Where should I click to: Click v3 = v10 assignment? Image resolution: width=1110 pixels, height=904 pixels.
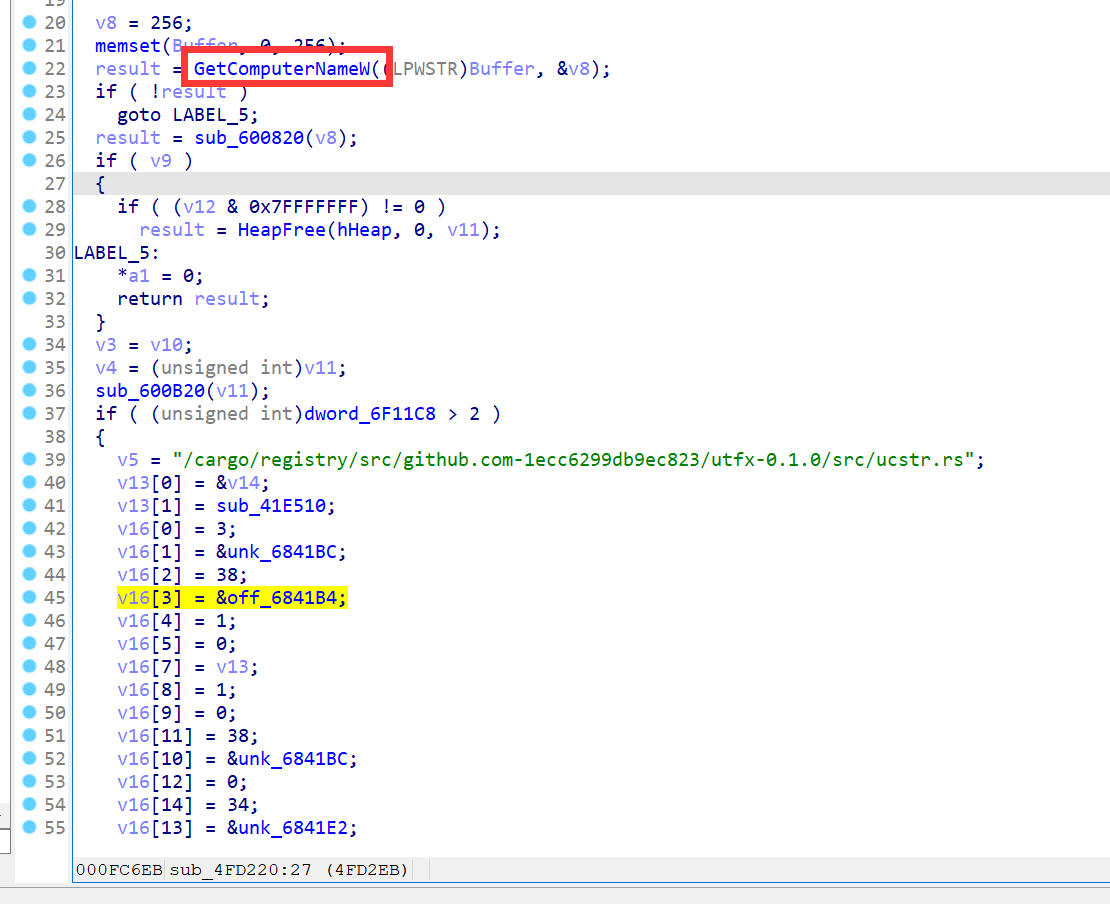click(144, 345)
